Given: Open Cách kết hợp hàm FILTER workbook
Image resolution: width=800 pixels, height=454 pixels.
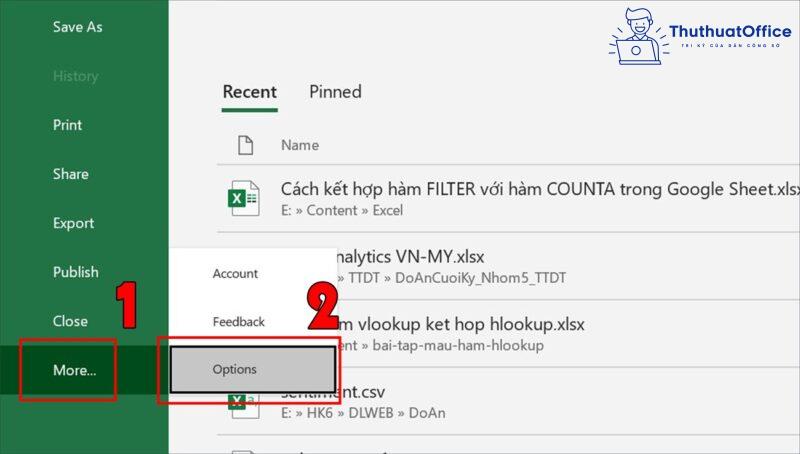Looking at the screenshot, I should click(540, 189).
